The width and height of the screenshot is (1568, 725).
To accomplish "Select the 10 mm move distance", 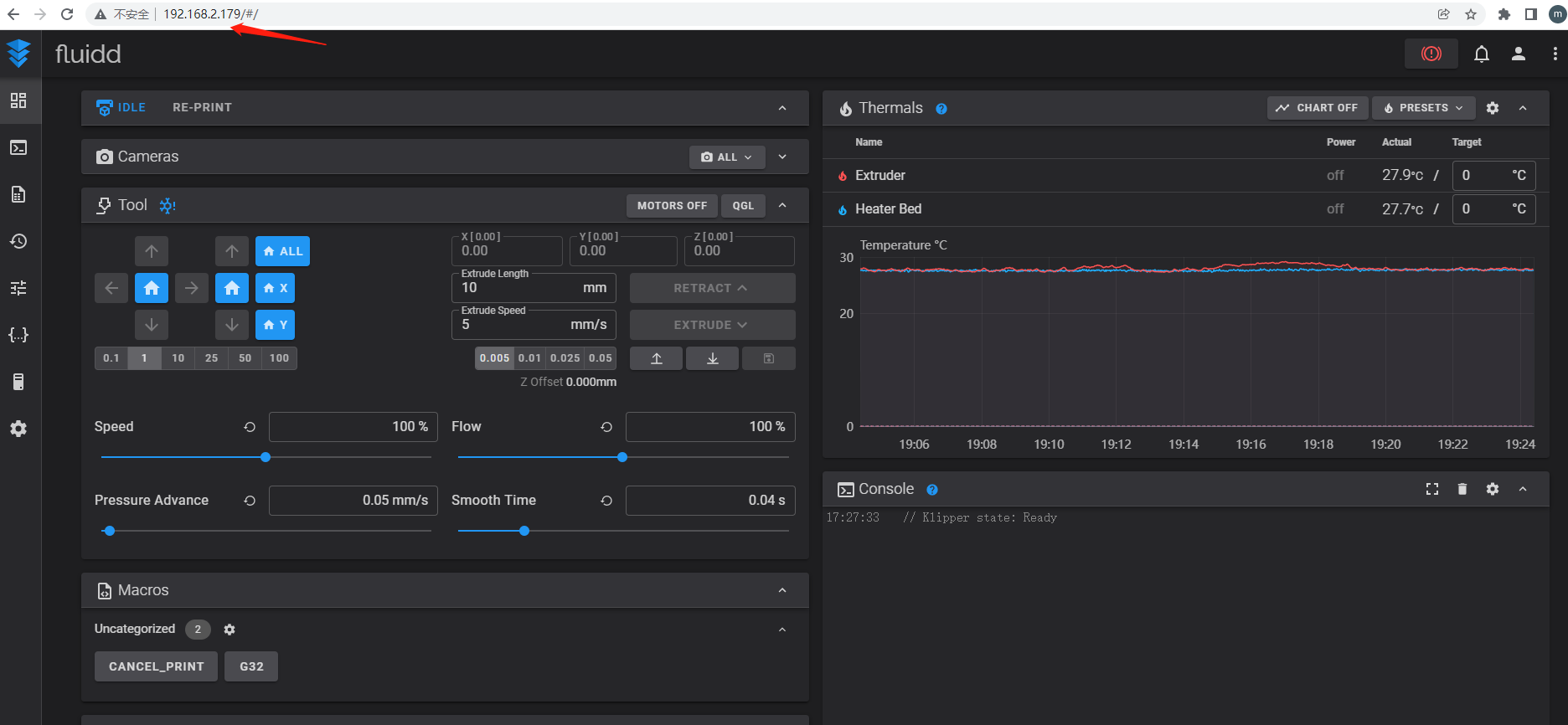I will (x=178, y=358).
